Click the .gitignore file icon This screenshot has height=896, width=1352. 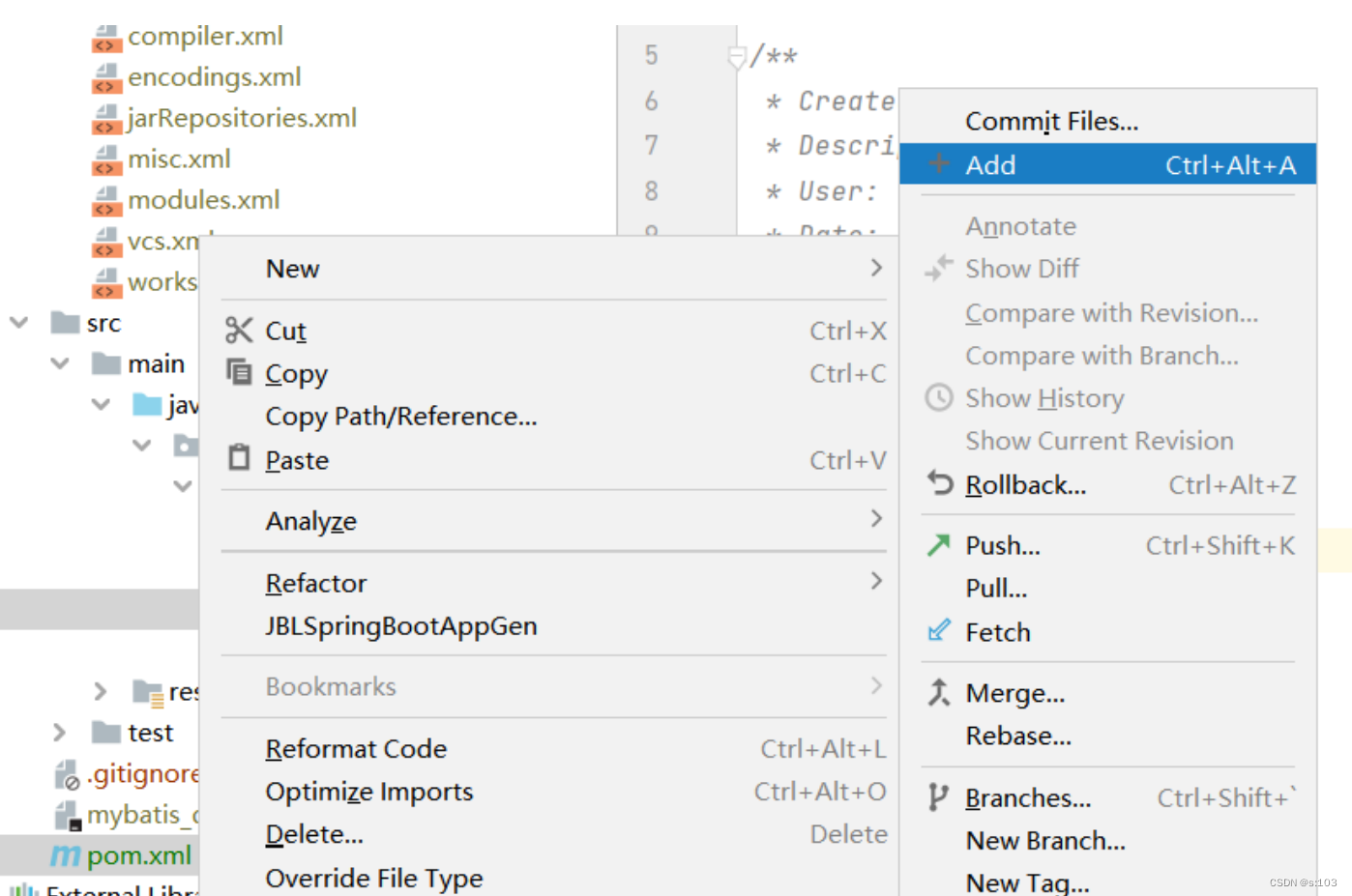click(x=66, y=774)
